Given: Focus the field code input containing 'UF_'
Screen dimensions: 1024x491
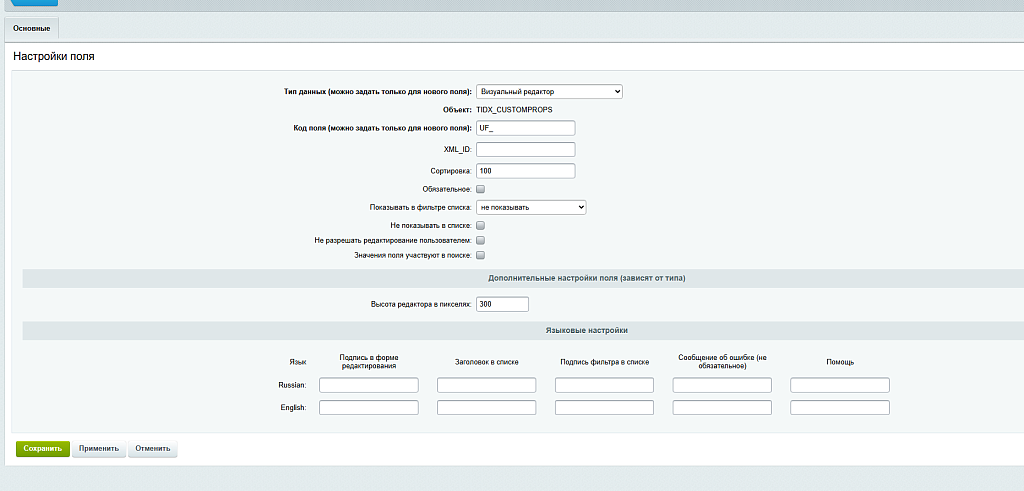Looking at the screenshot, I should pos(526,127).
